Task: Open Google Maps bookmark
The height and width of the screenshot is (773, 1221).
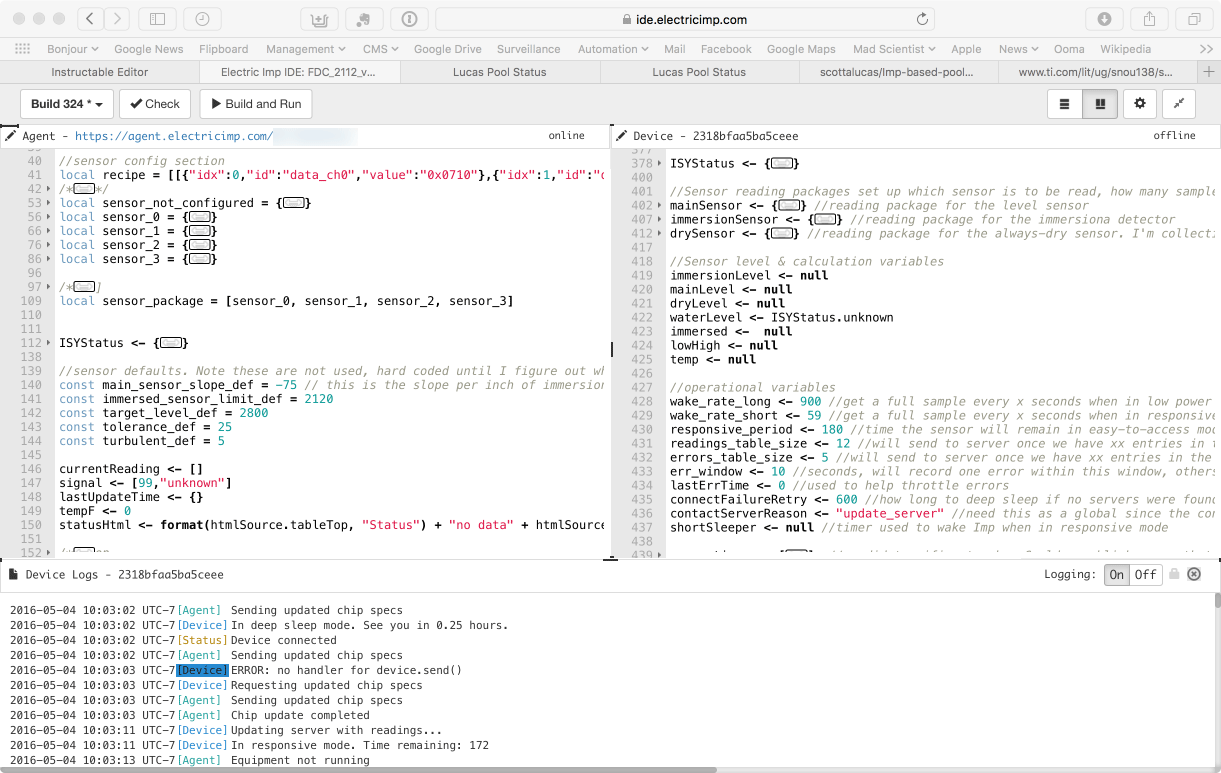Action: click(801, 49)
